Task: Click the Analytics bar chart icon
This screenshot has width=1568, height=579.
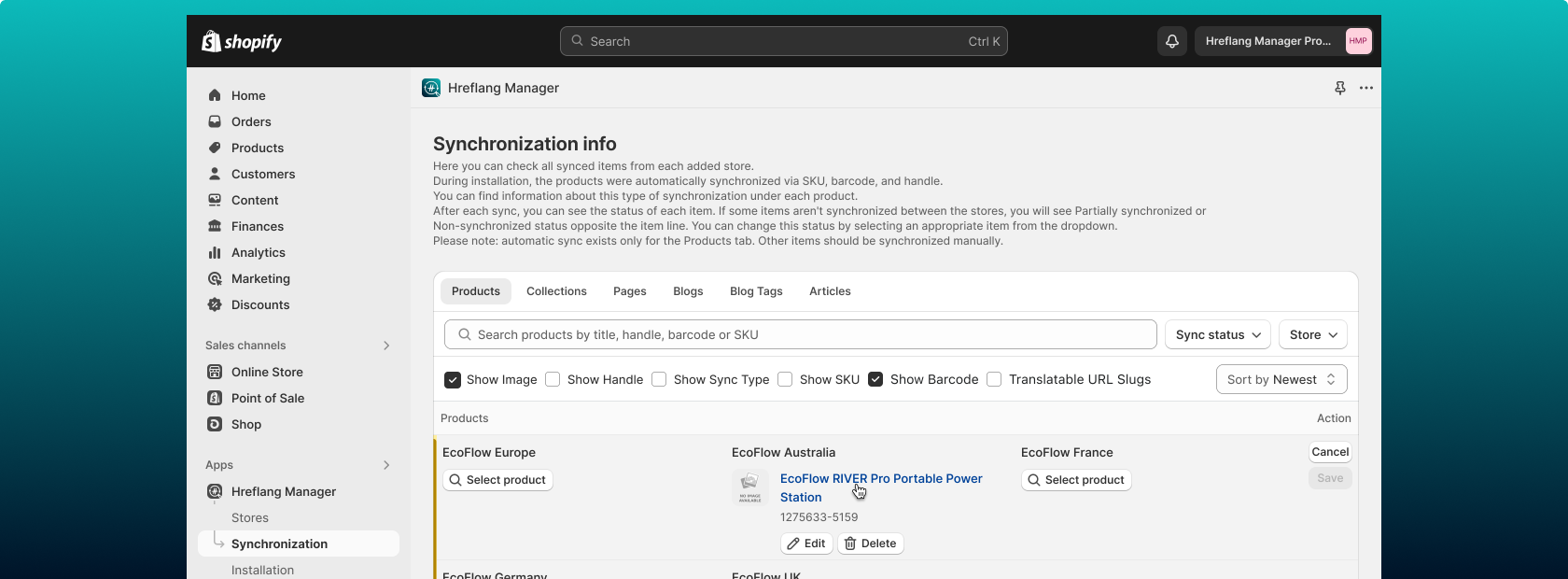Action: click(215, 252)
